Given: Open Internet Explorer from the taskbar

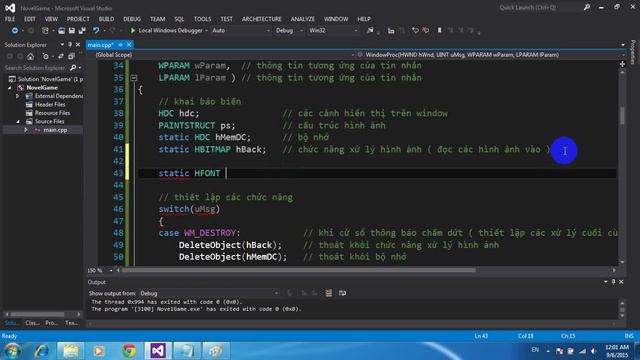Looking at the screenshot, I should coord(42,351).
